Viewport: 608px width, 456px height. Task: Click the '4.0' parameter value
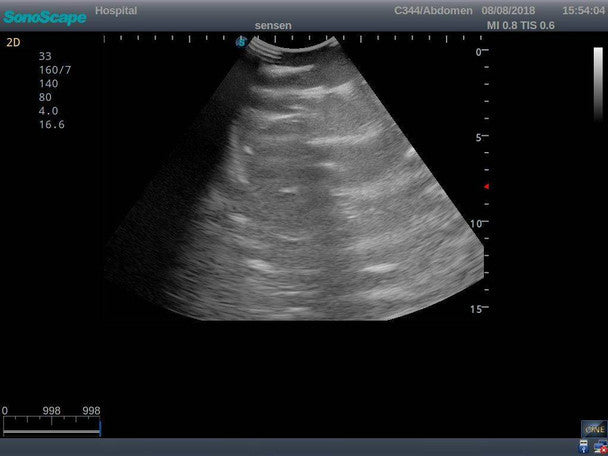pos(48,111)
